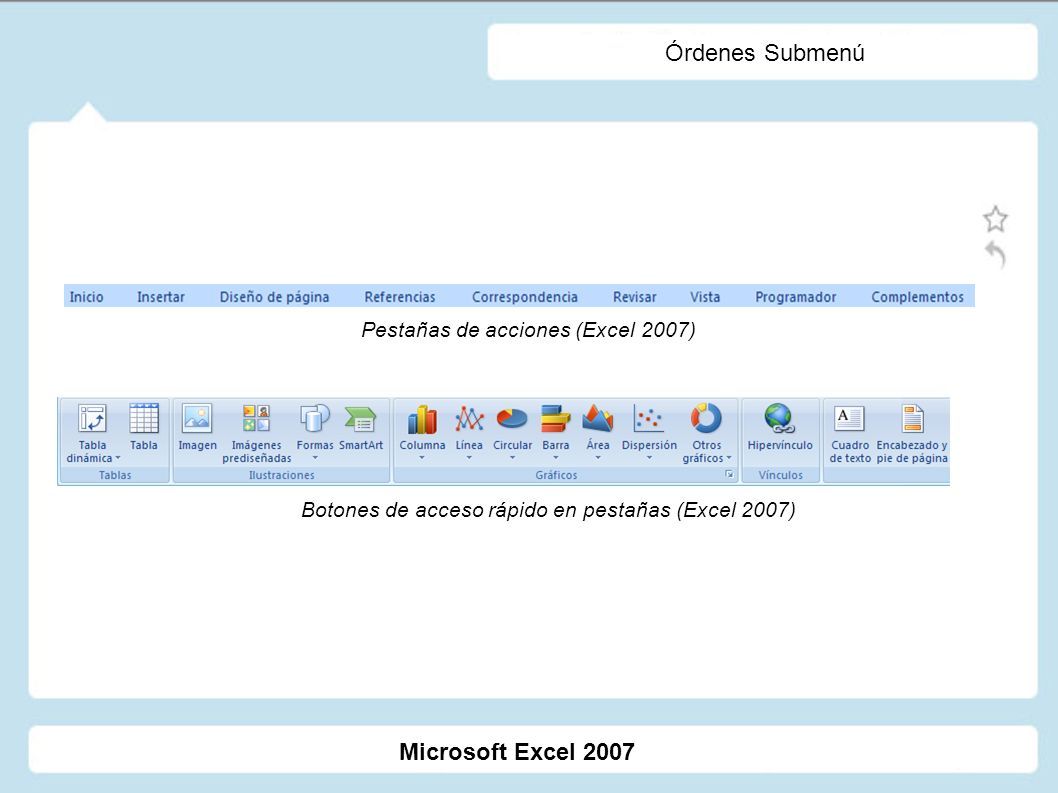Select the Formas shapes icon

click(x=314, y=418)
